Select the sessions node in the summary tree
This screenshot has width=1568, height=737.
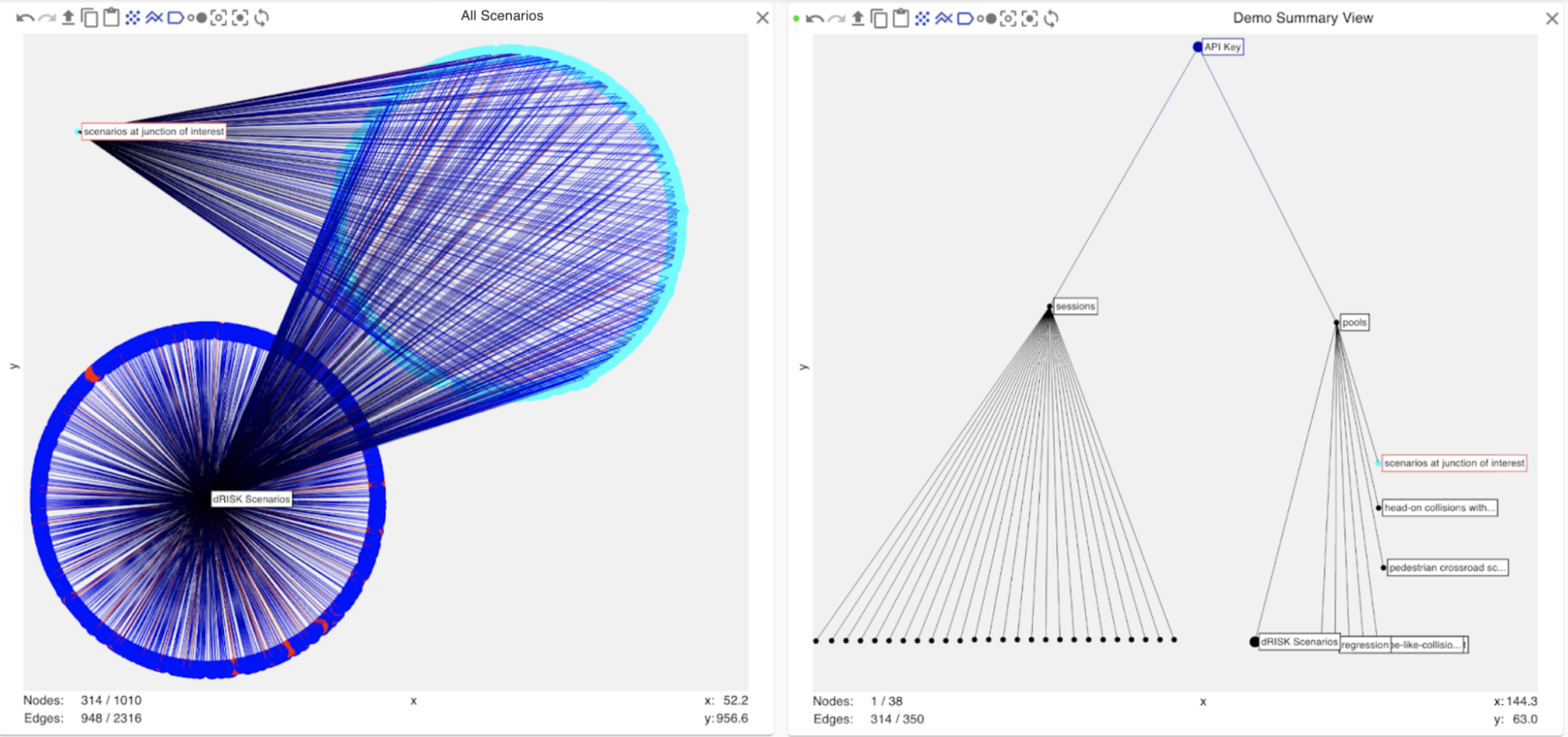pos(1075,307)
